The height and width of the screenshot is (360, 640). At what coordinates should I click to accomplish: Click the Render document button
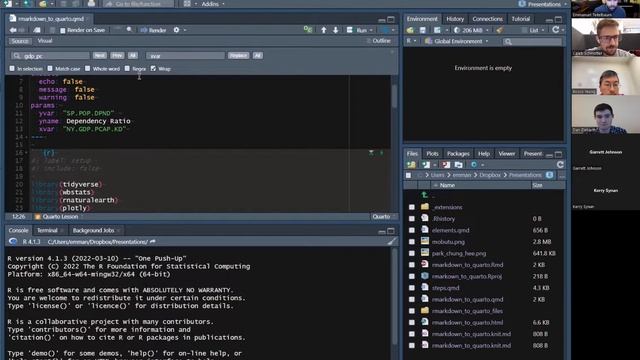coord(153,30)
